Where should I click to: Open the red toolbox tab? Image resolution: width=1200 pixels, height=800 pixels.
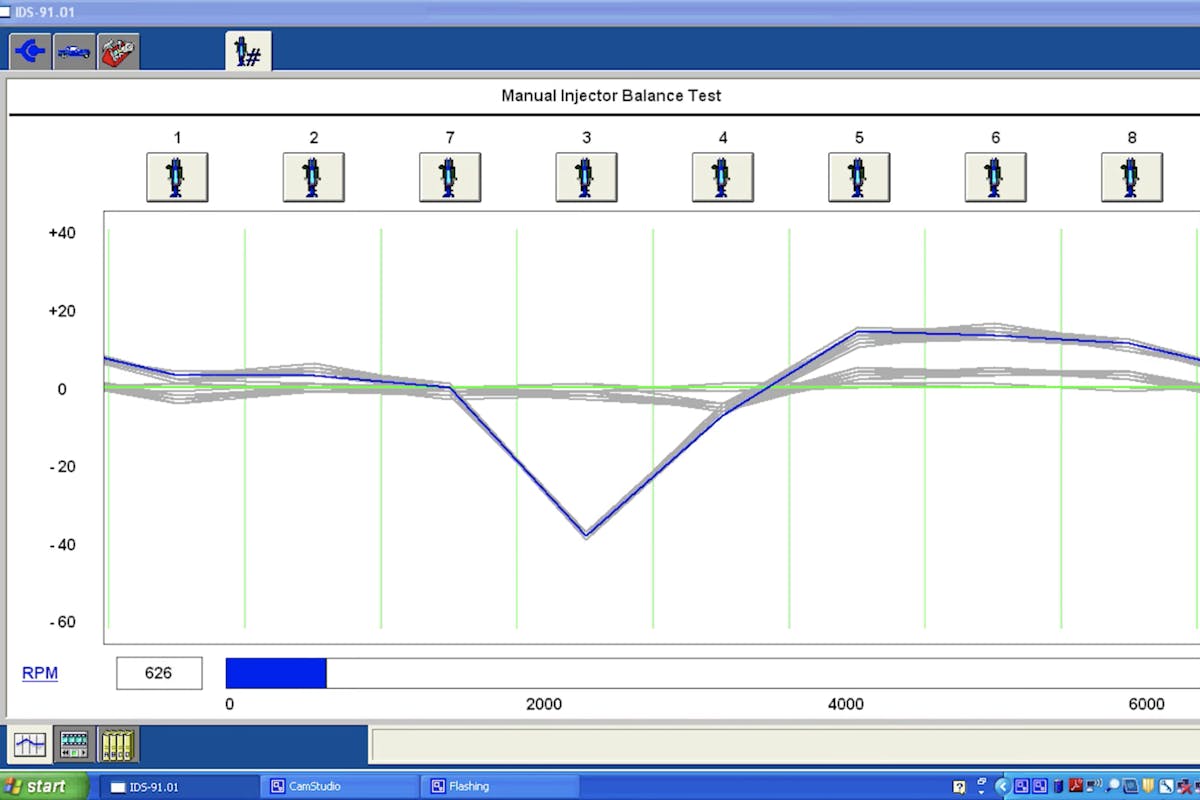[x=118, y=51]
